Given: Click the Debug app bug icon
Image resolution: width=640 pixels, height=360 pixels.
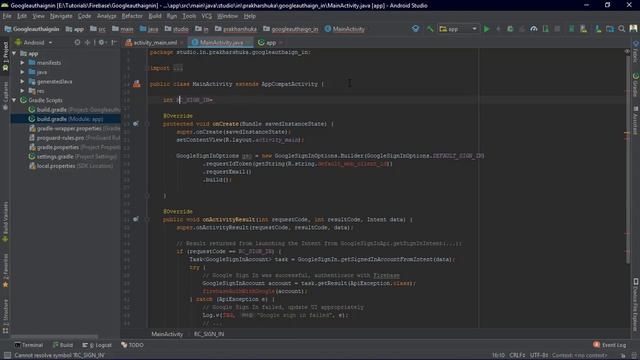Looking at the screenshot, I should (x=510, y=29).
